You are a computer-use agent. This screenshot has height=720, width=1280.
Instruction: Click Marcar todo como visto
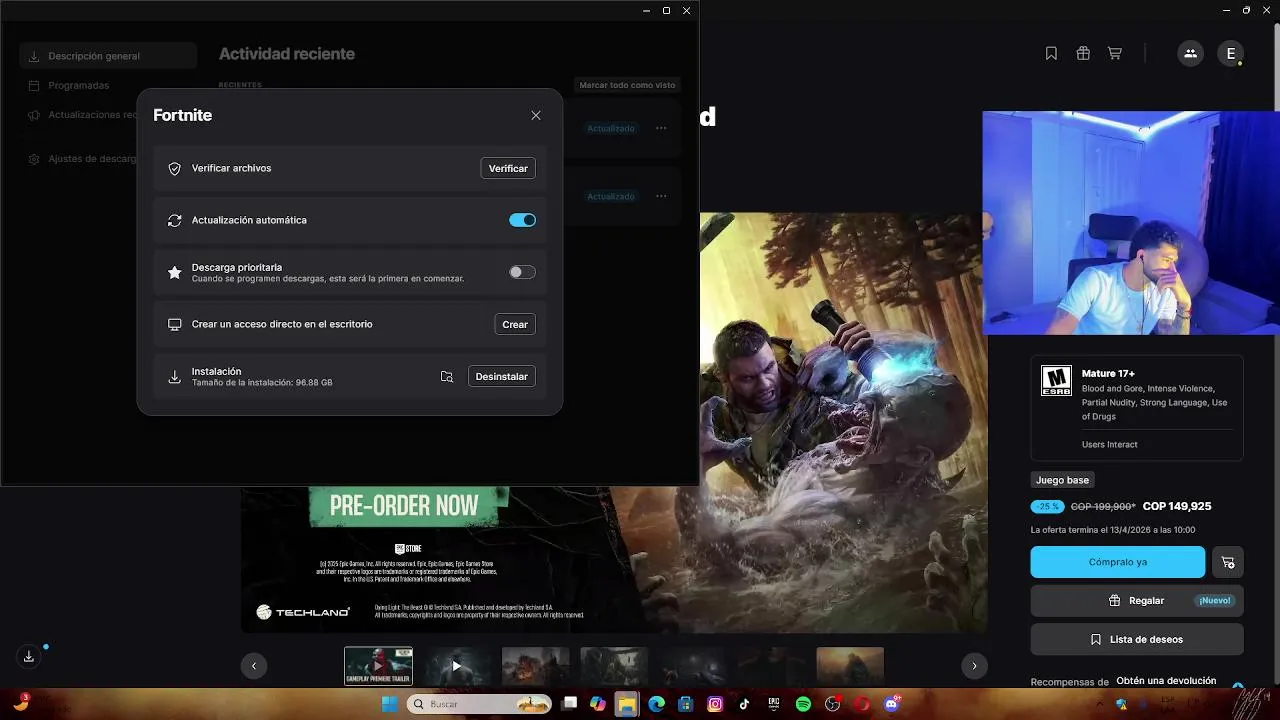(627, 85)
